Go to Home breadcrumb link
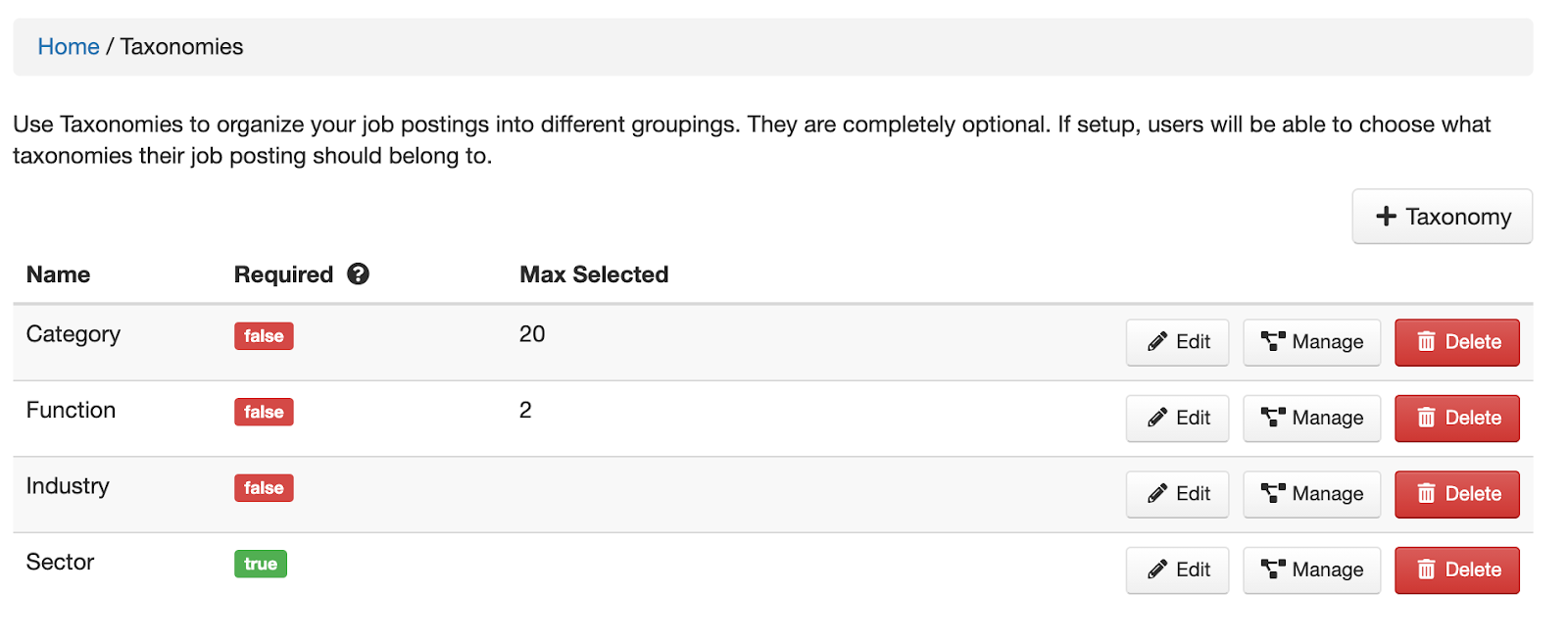 pyautogui.click(x=69, y=47)
